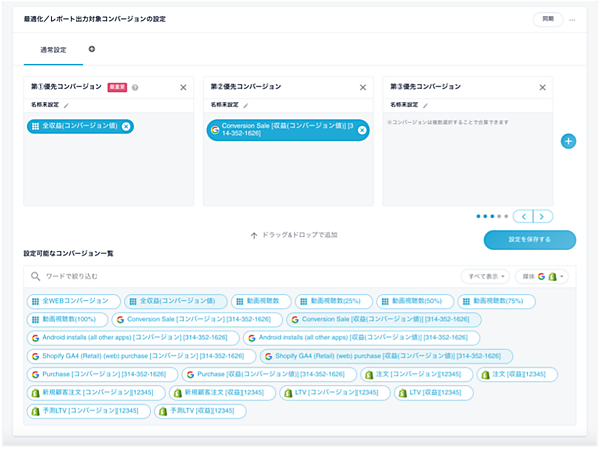Select 新規顧客注文 [収益][12345] chip

222,393
